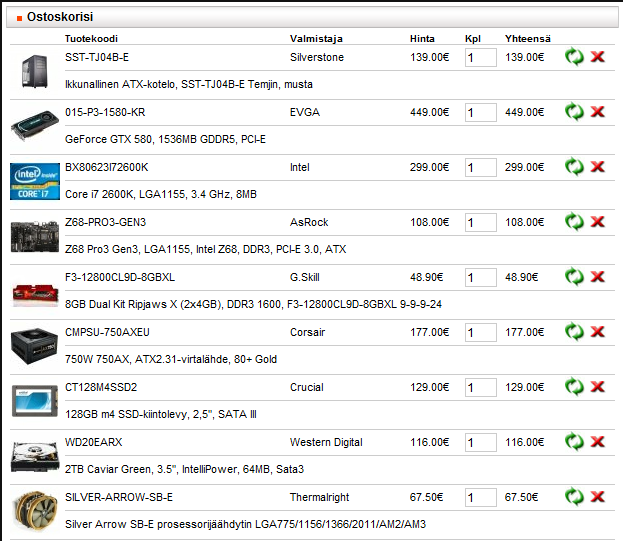Viewport: 623px width, 541px height.
Task: Update quantity for Thermalright SILVER-ARROW-SB-E
Action: [574, 497]
